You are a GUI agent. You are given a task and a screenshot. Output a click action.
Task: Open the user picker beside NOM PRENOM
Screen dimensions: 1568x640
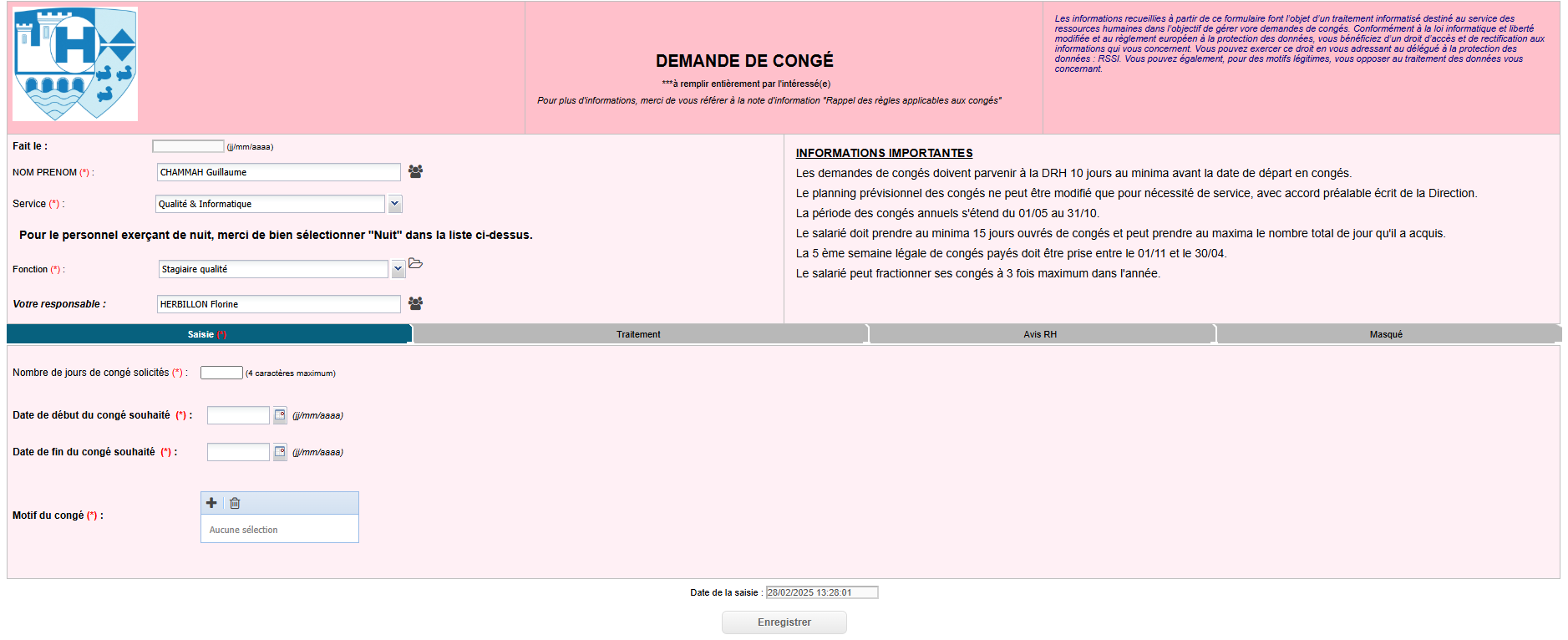(415, 171)
